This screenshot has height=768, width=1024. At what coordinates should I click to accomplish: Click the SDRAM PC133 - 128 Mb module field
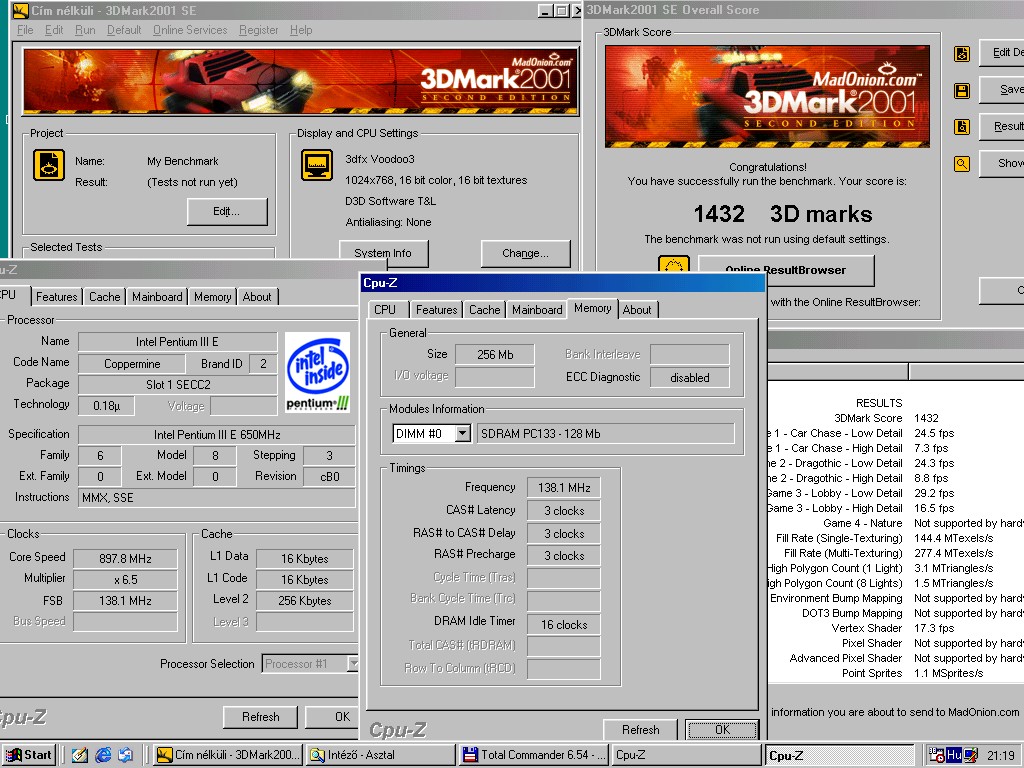pos(606,434)
